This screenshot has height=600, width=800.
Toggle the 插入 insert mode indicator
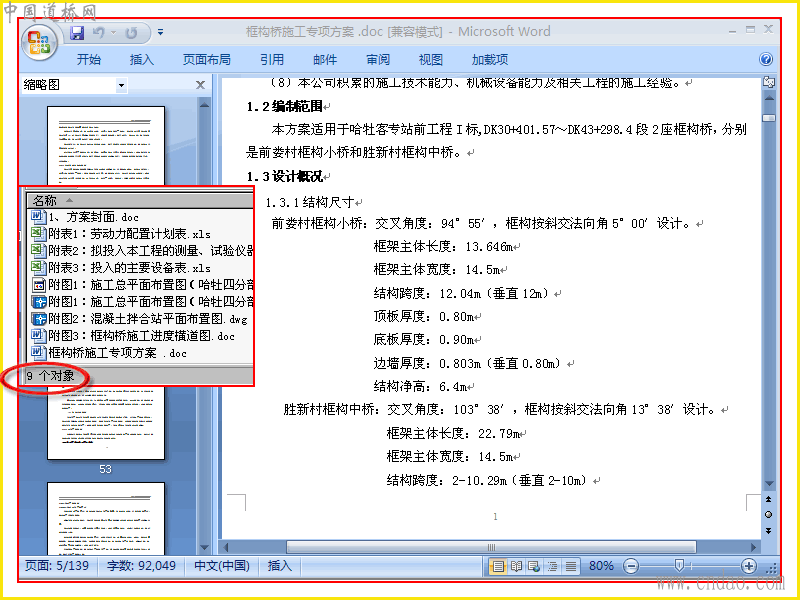(x=280, y=565)
